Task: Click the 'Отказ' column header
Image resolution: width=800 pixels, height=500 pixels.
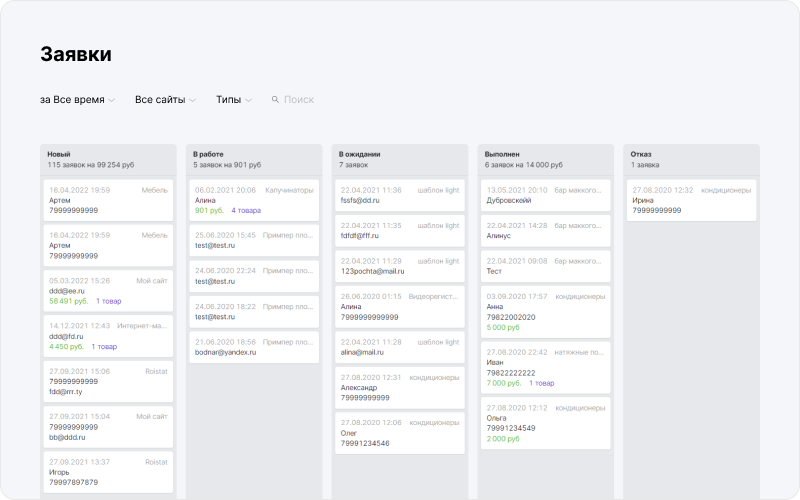Action: (x=641, y=154)
